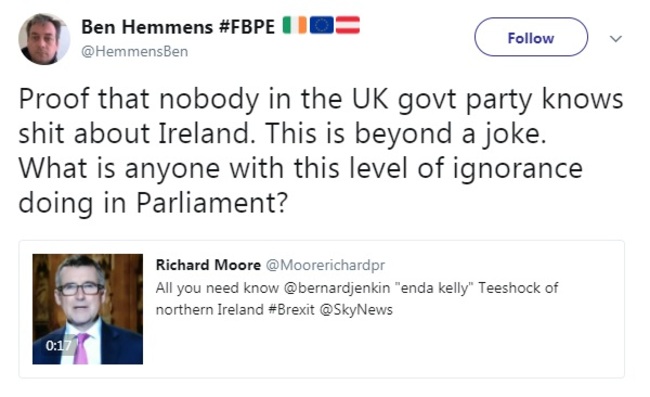Image resolution: width=650 pixels, height=397 pixels.
Task: Click the Irish tricolour flag emoji
Action: coord(294,25)
